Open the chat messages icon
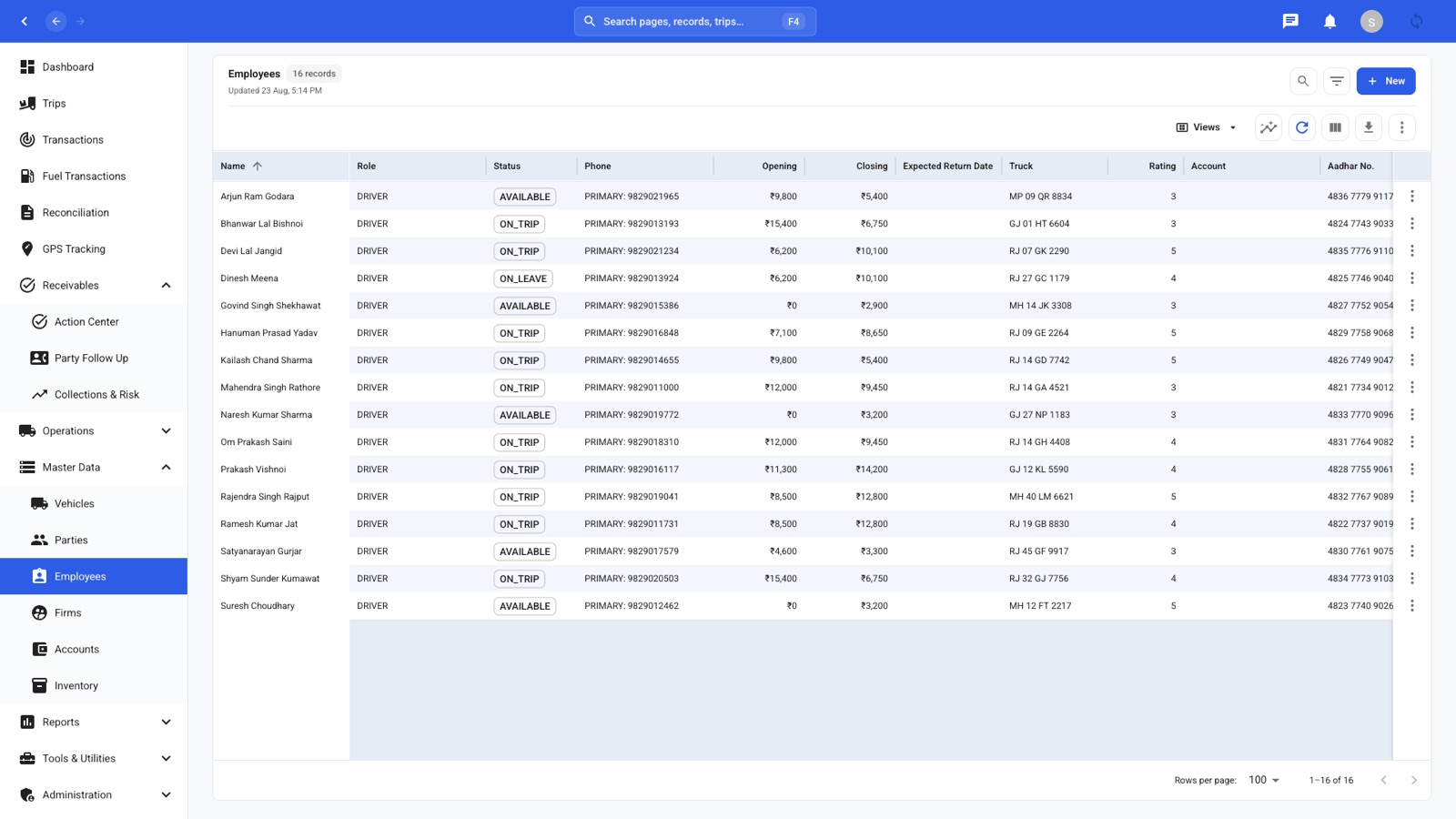This screenshot has width=1456, height=819. click(x=1289, y=21)
